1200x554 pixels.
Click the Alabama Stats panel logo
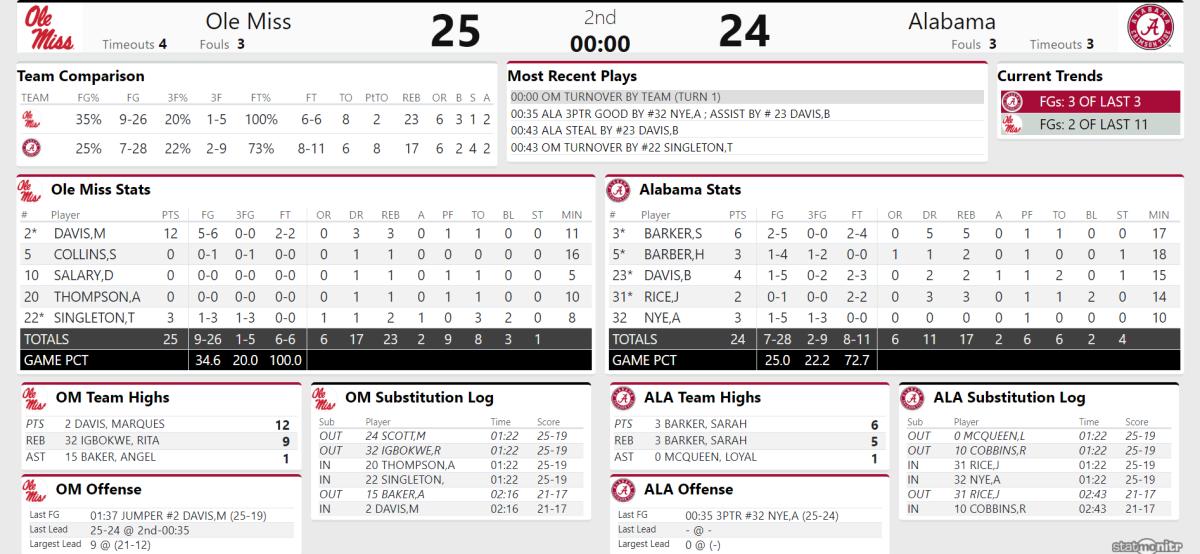coord(619,190)
